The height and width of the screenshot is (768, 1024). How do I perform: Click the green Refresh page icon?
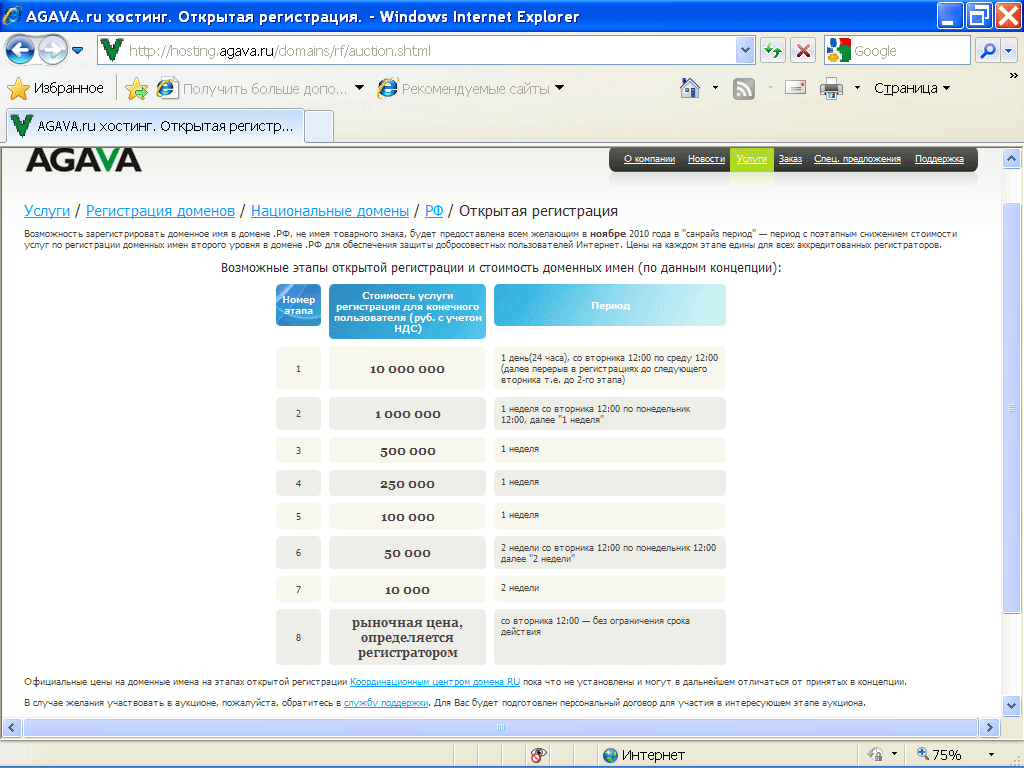point(773,50)
